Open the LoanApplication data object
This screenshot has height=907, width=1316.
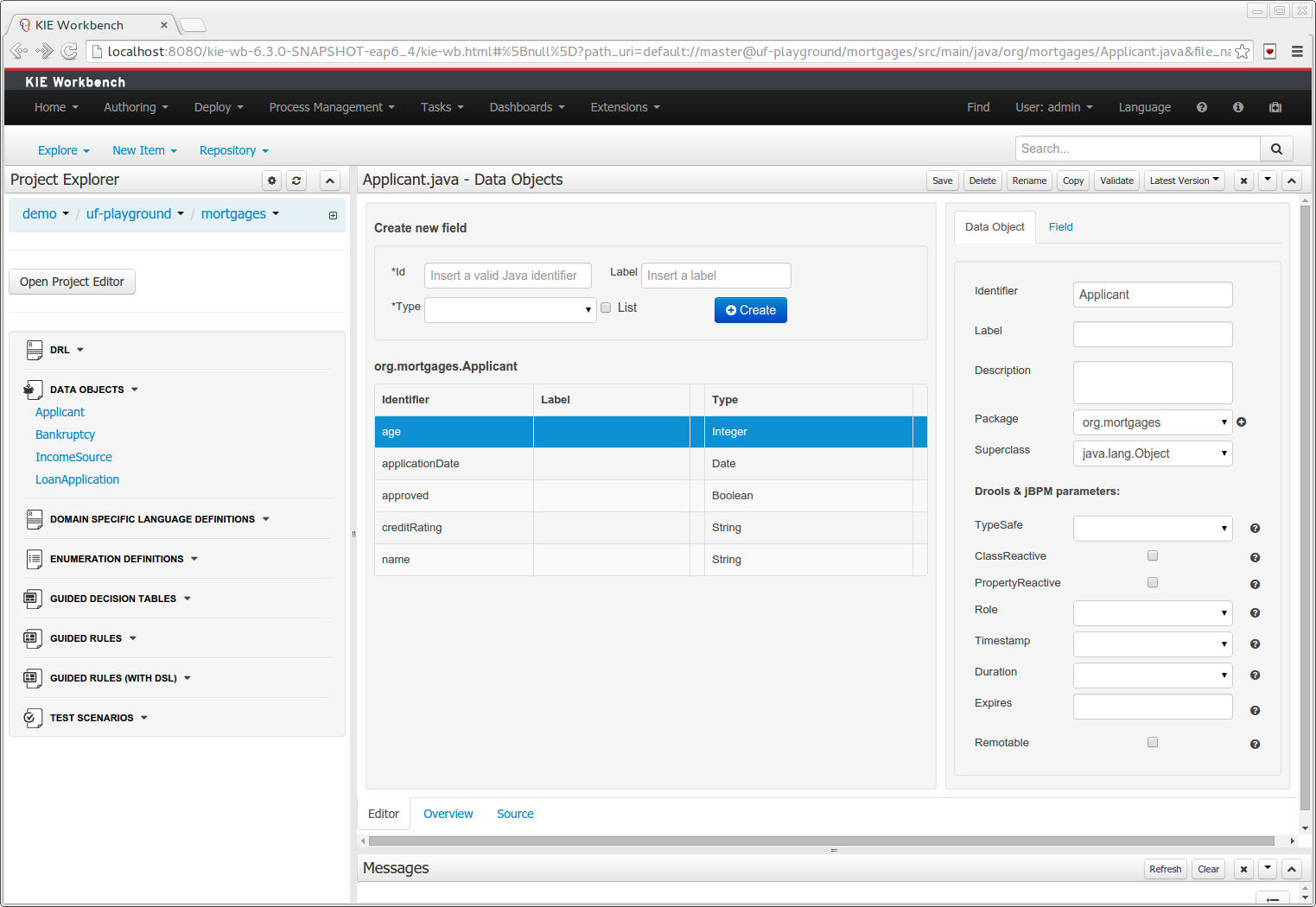pyautogui.click(x=77, y=479)
